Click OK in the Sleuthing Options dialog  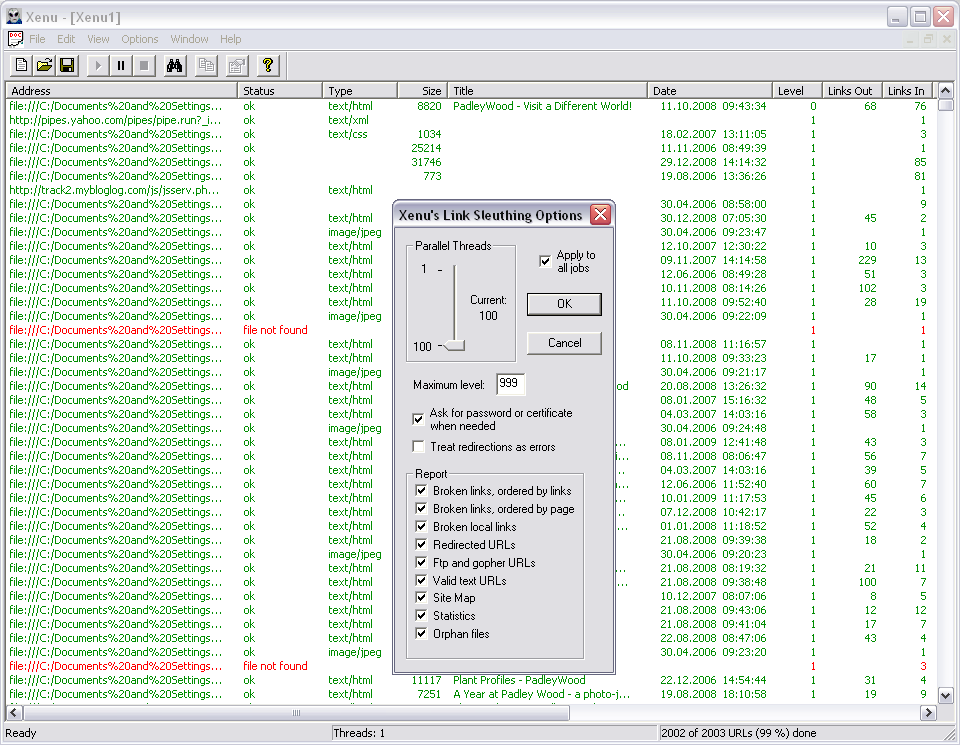[x=564, y=304]
